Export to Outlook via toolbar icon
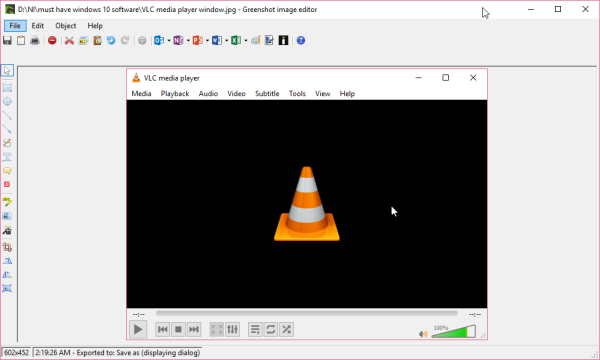This screenshot has width=600, height=360. click(x=158, y=40)
